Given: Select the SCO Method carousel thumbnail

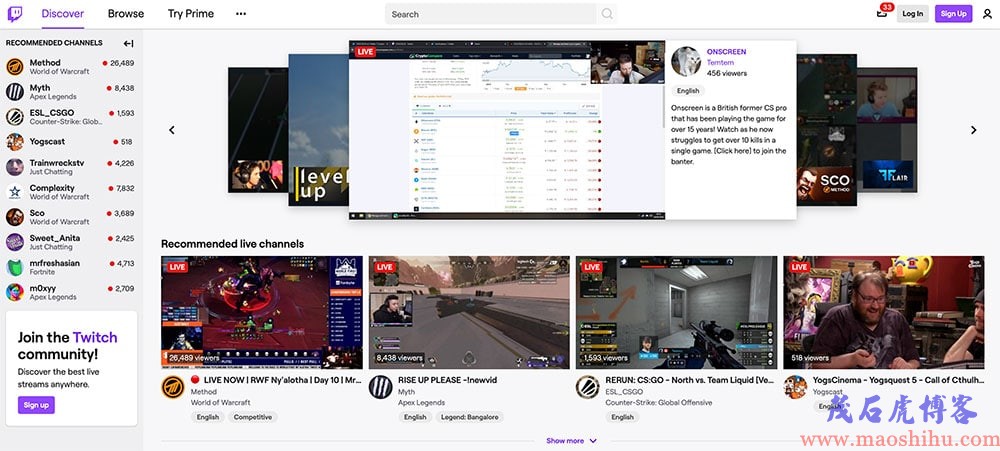Looking at the screenshot, I should (827, 129).
